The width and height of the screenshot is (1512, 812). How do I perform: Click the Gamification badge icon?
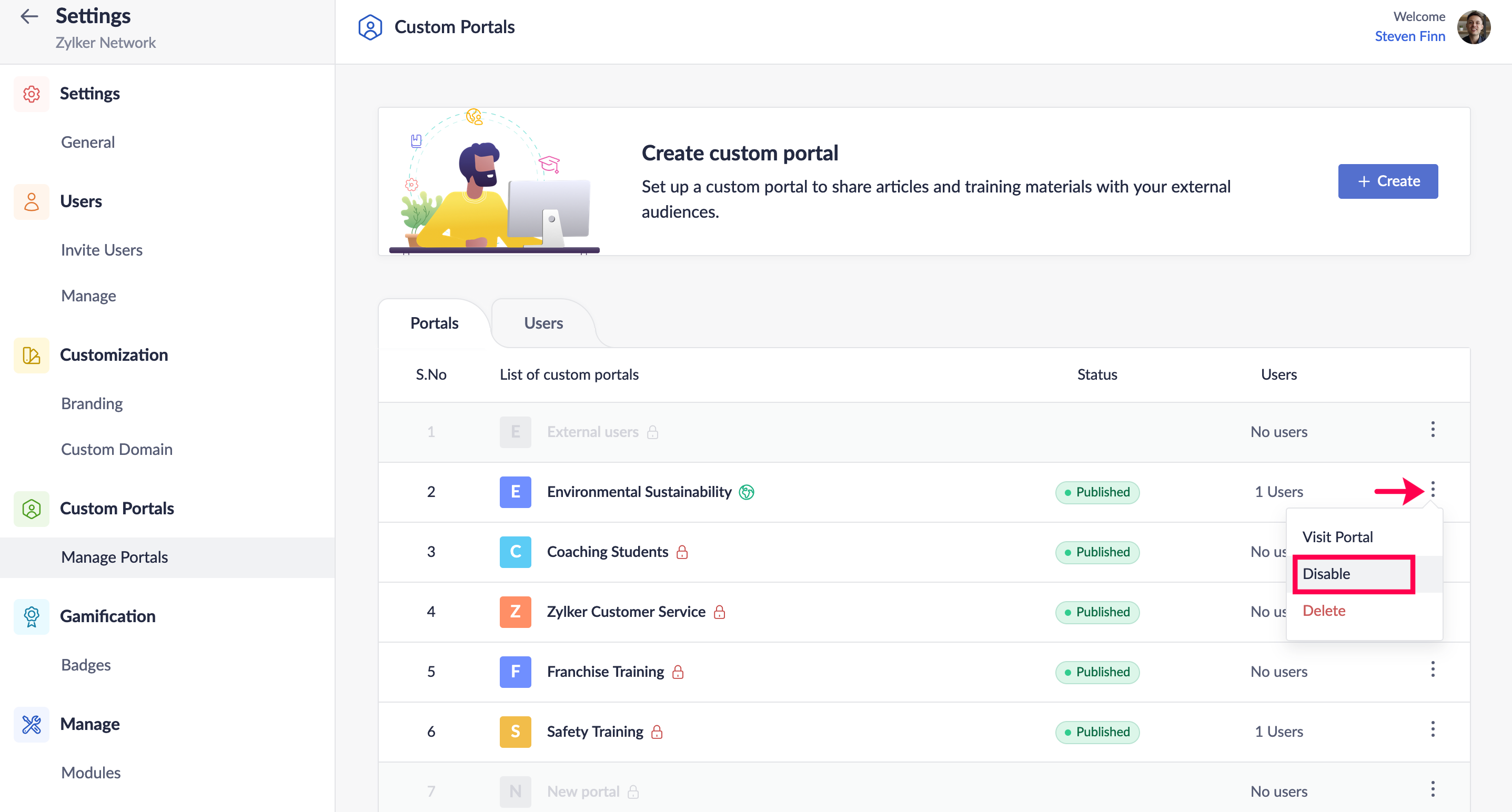coord(32,616)
